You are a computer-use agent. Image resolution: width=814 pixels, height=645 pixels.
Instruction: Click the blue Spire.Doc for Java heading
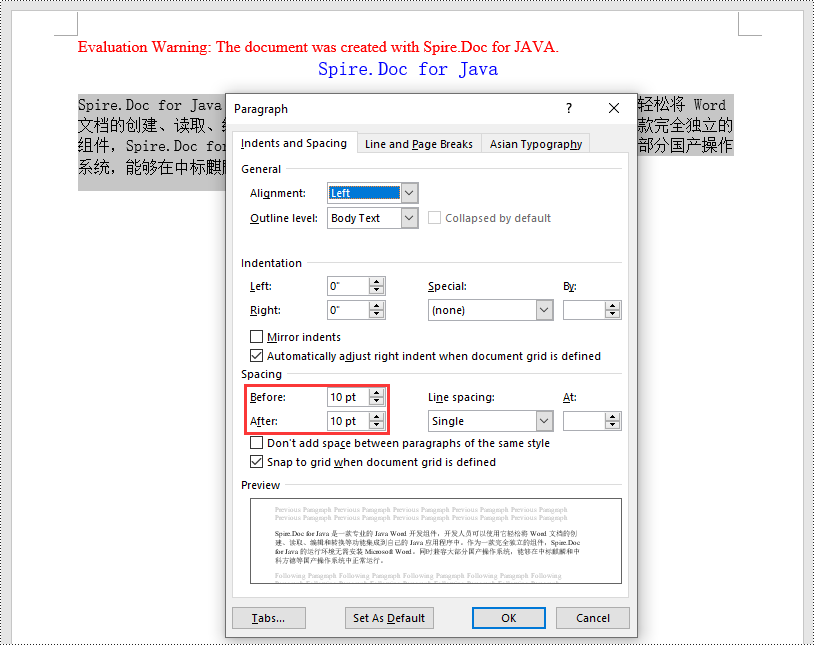(408, 69)
